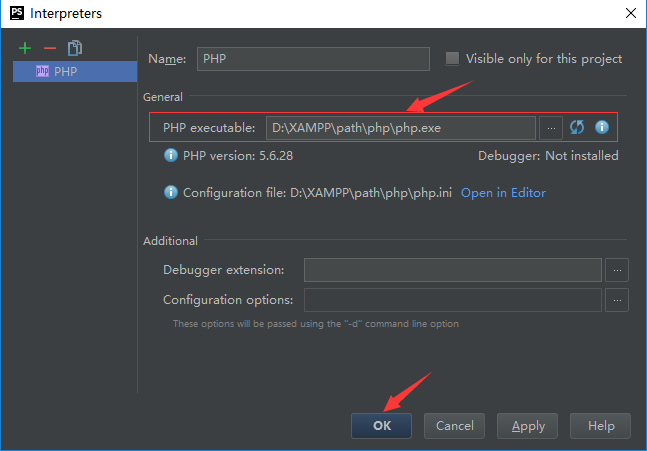
Task: Show phpinfo with the blue info icon
Action: point(602,127)
